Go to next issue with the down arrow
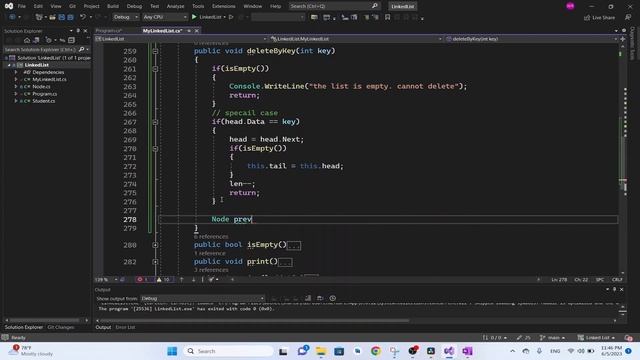The image size is (640, 360). 193,280
